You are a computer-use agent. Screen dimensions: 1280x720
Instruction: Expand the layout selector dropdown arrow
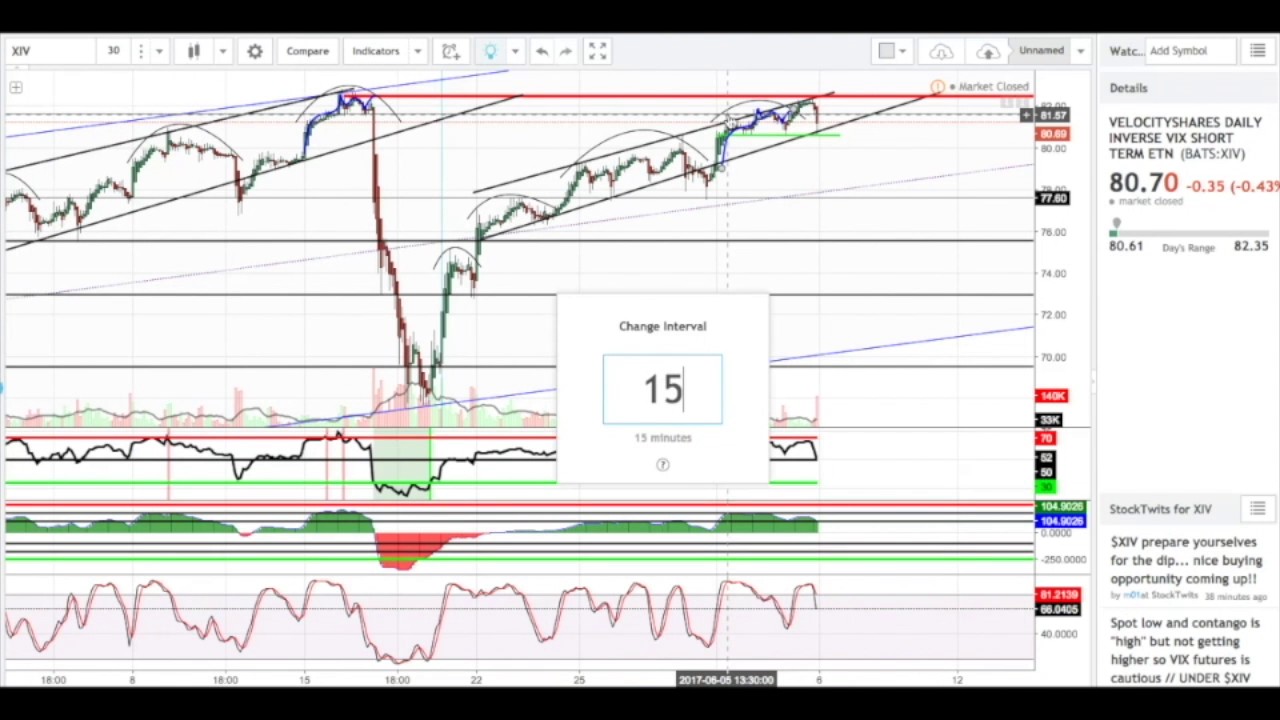pos(902,51)
